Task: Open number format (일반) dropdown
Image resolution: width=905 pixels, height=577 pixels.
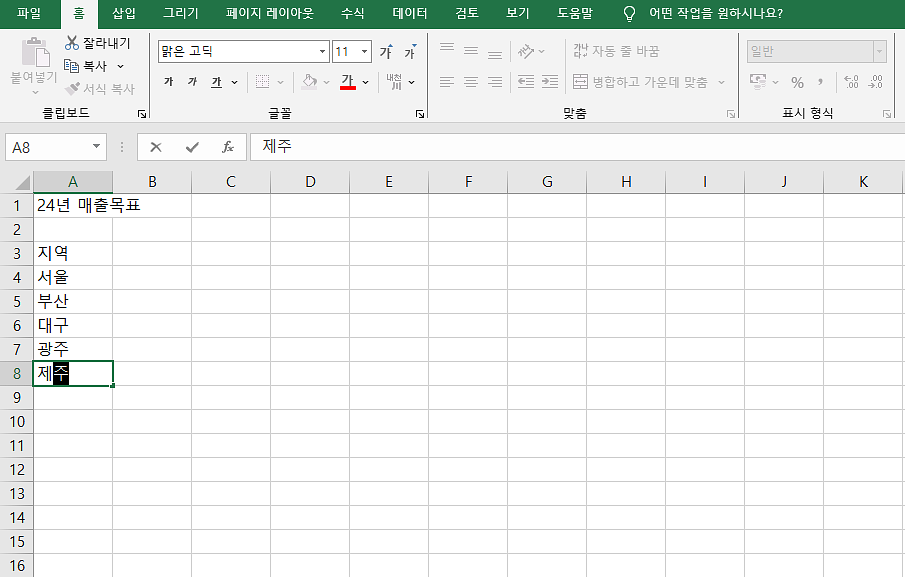Action: (x=880, y=52)
